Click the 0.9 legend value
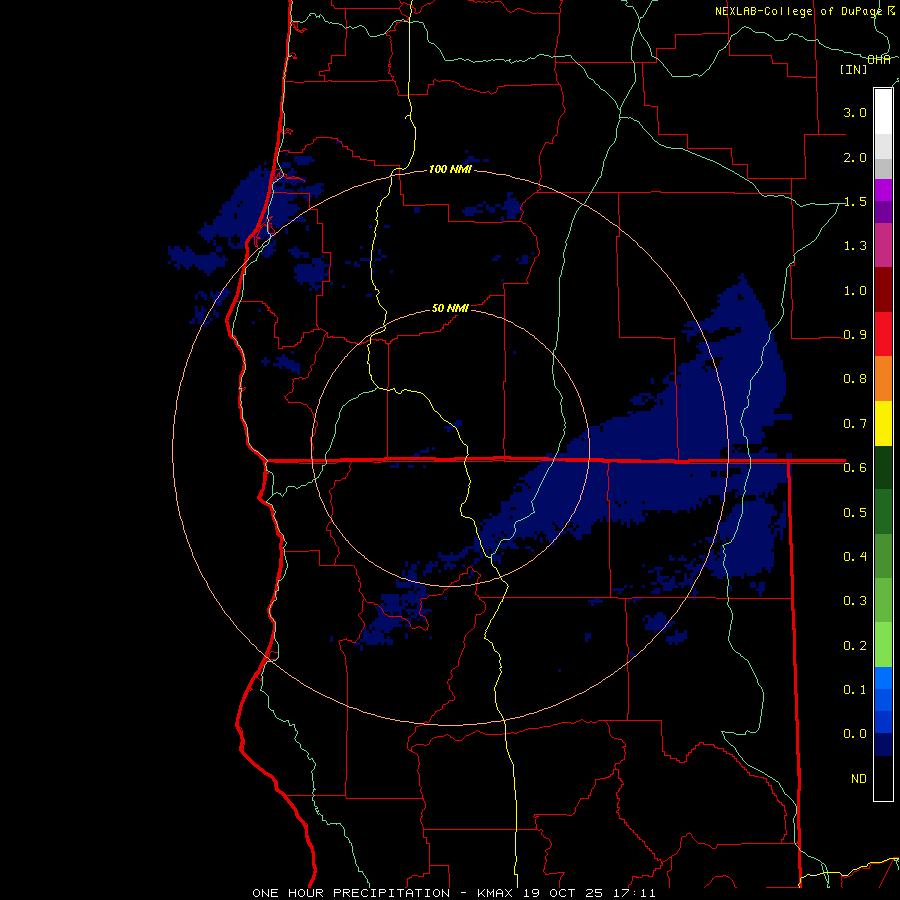This screenshot has width=900, height=900. (x=855, y=335)
